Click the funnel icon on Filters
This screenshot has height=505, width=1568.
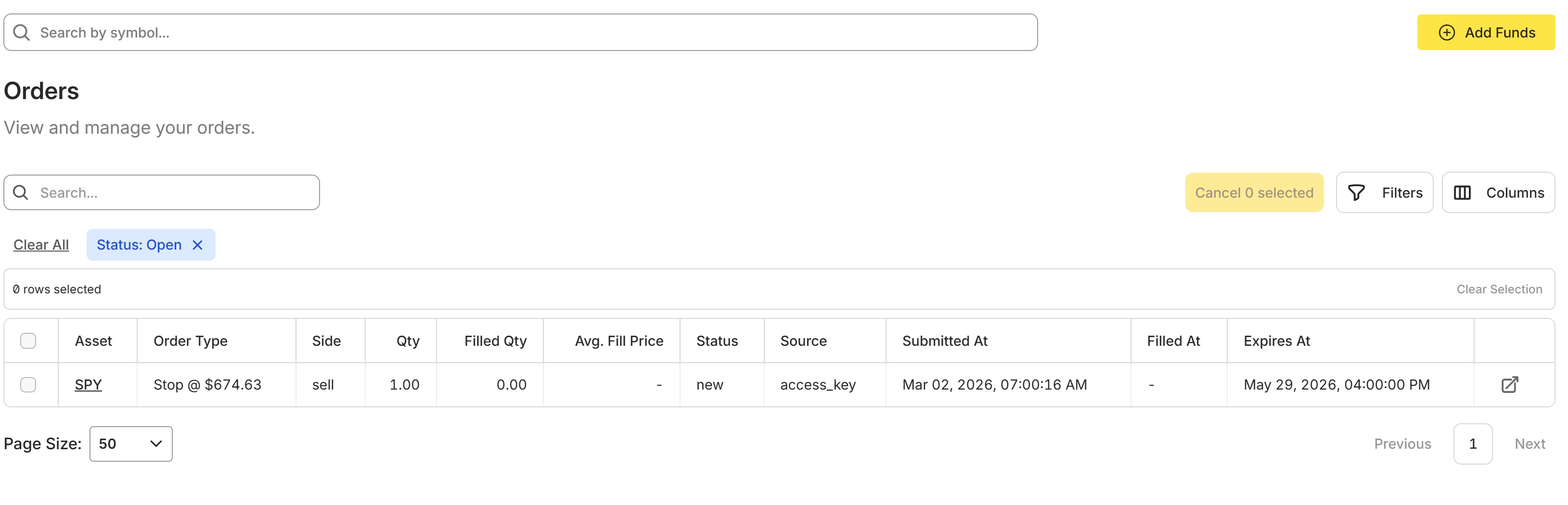pyautogui.click(x=1356, y=193)
